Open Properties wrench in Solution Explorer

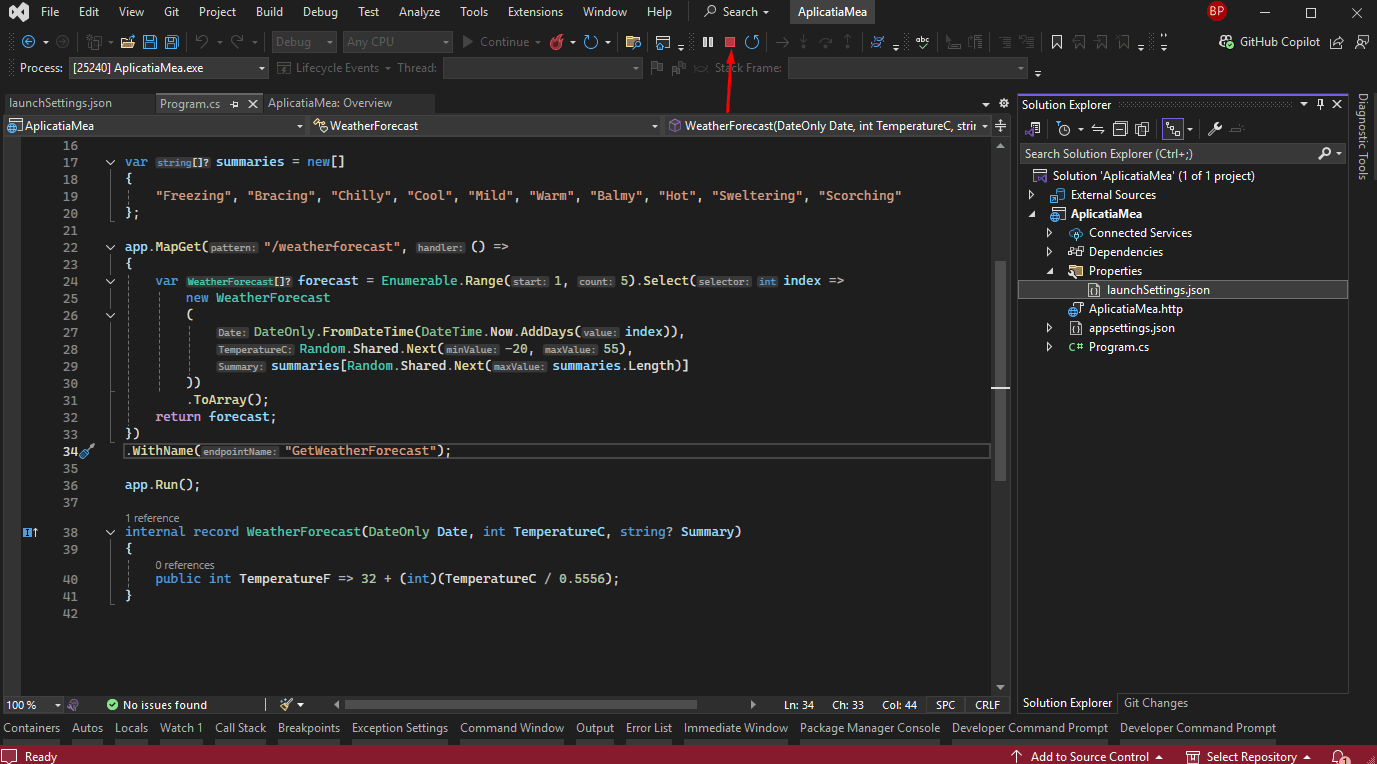click(x=1215, y=129)
